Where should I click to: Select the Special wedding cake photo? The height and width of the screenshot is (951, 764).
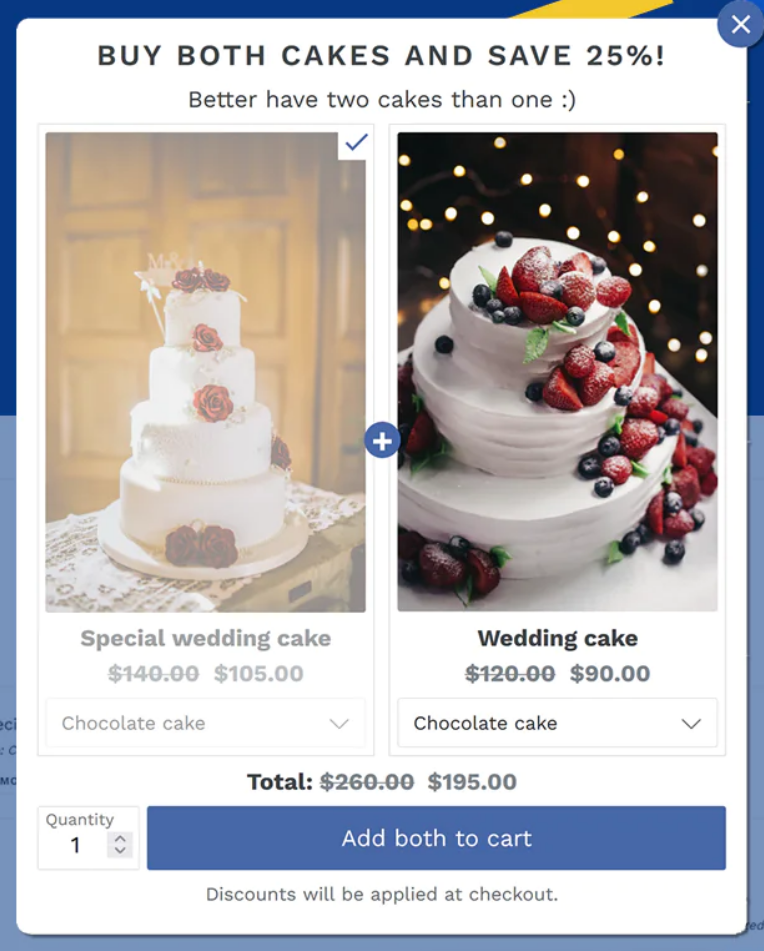[x=206, y=372]
